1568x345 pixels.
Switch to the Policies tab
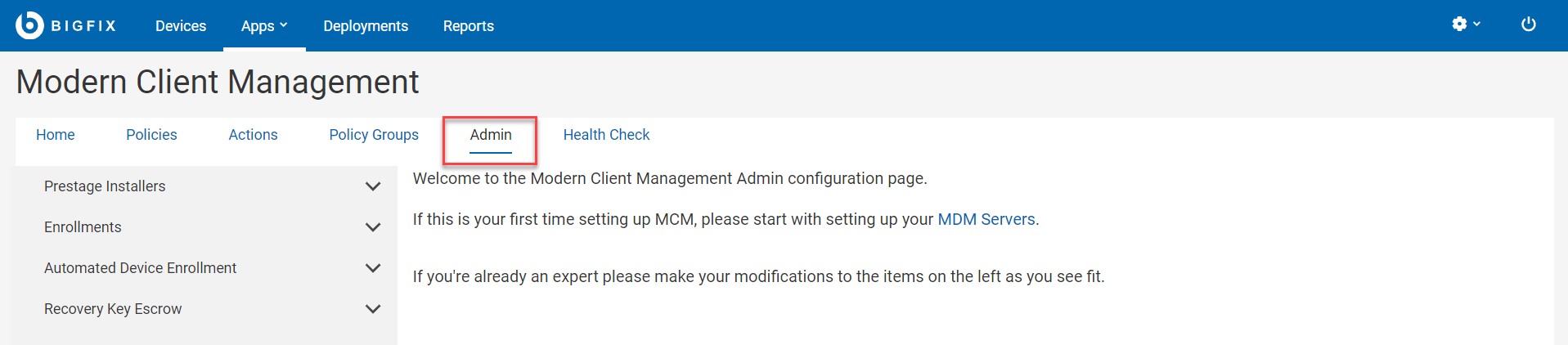click(x=151, y=135)
